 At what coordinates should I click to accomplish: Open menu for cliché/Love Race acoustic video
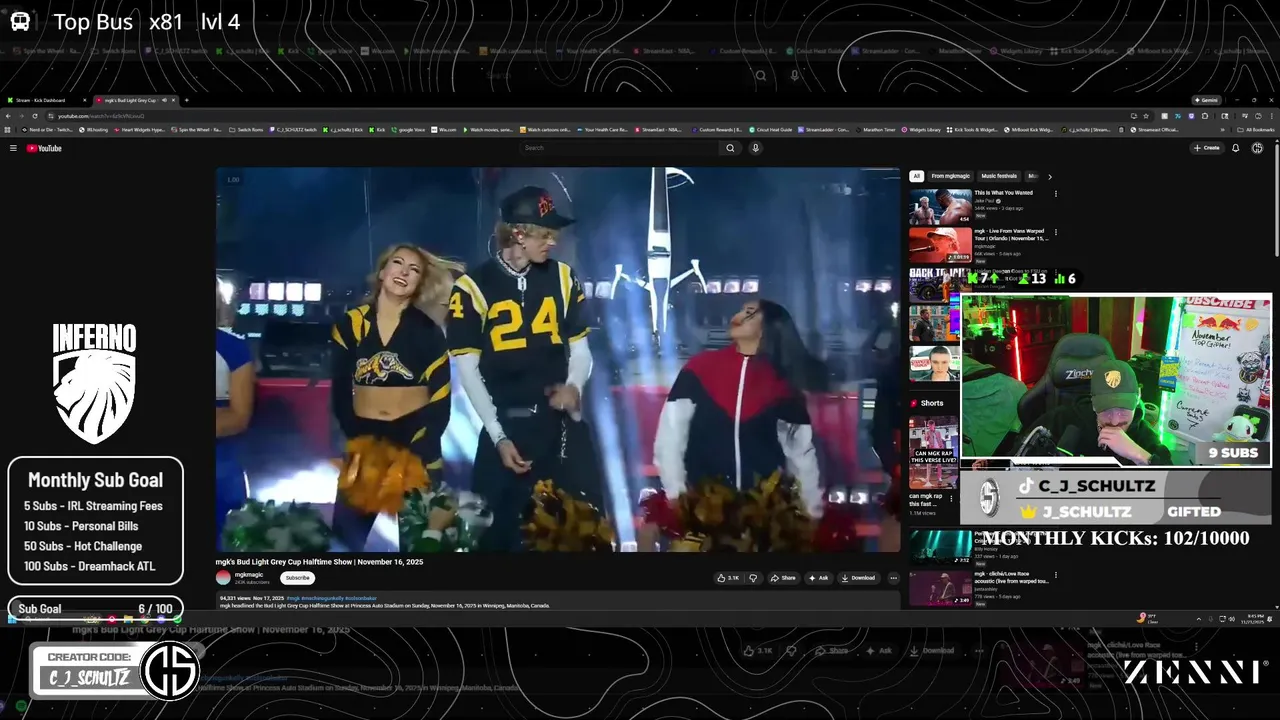click(1056, 575)
